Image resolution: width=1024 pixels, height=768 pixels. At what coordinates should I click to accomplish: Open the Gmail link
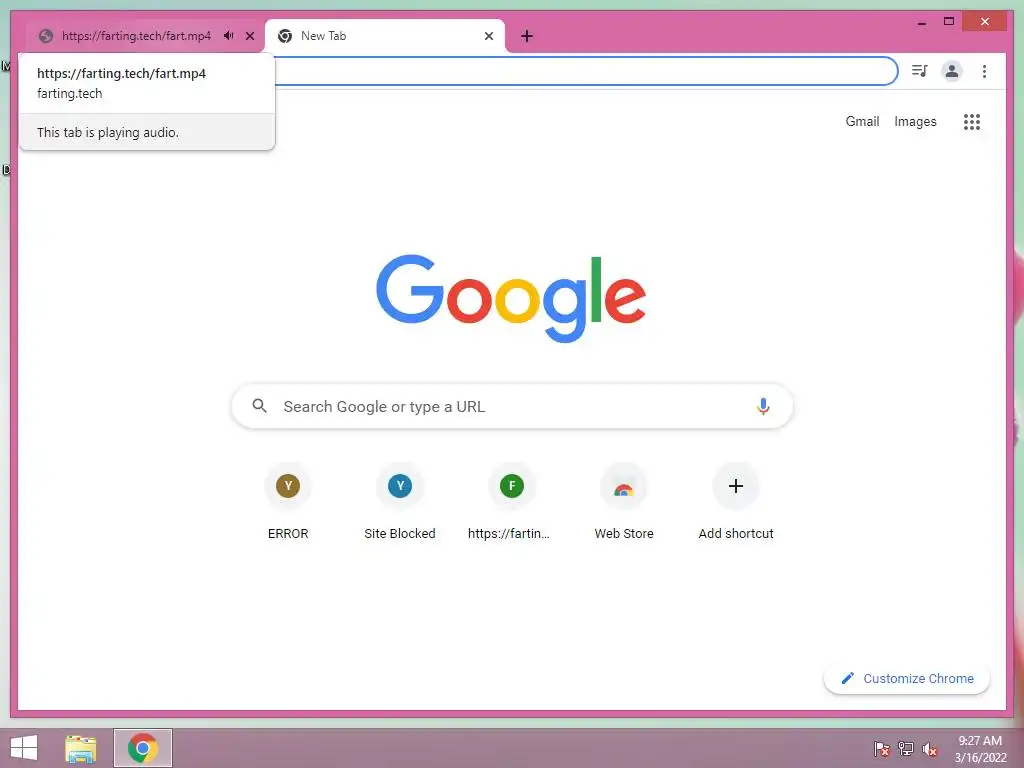coord(862,121)
